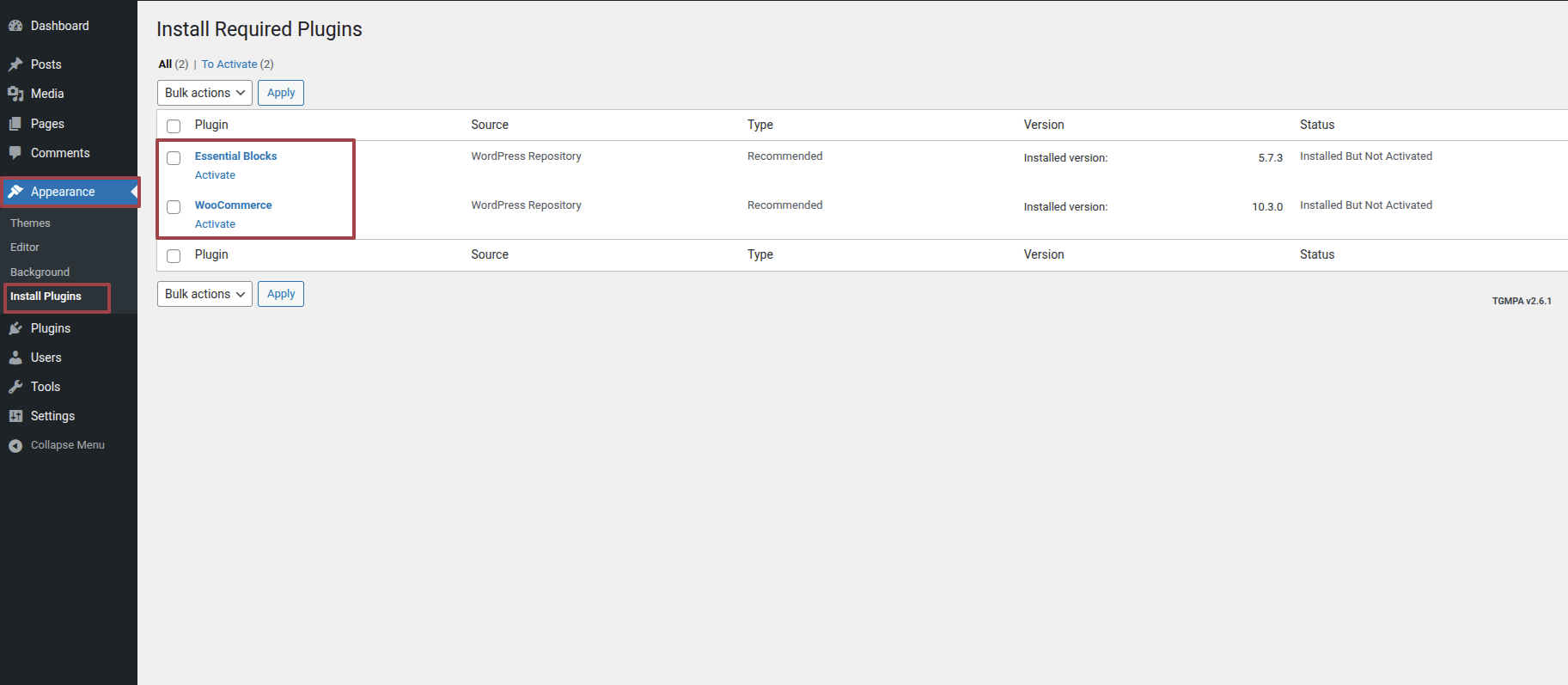Activate the WooCommerce plugin link
The width and height of the screenshot is (1568, 685).
[215, 224]
